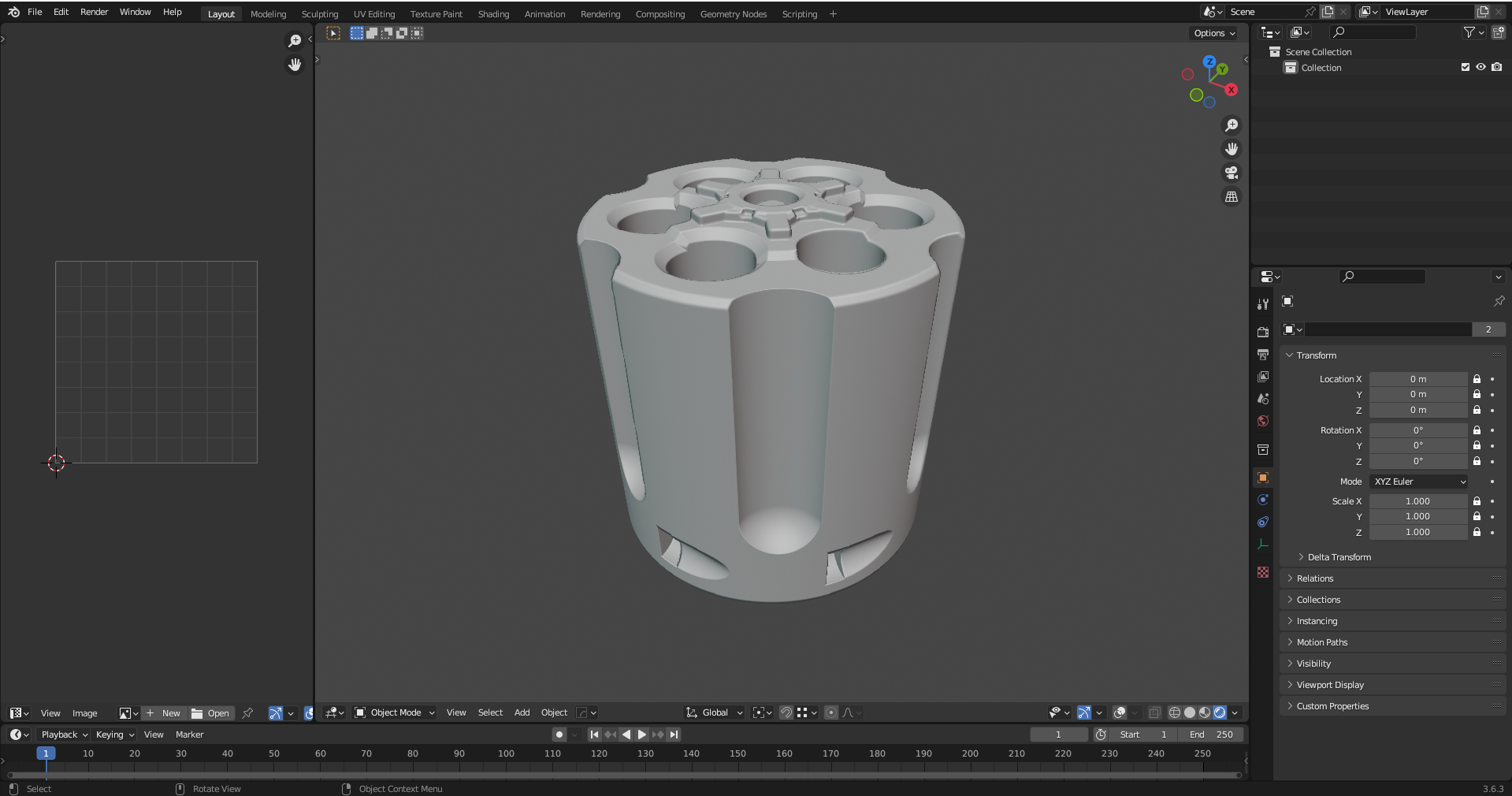This screenshot has width=1512, height=796.
Task: Jump to the timeline end frame
Action: coord(674,735)
